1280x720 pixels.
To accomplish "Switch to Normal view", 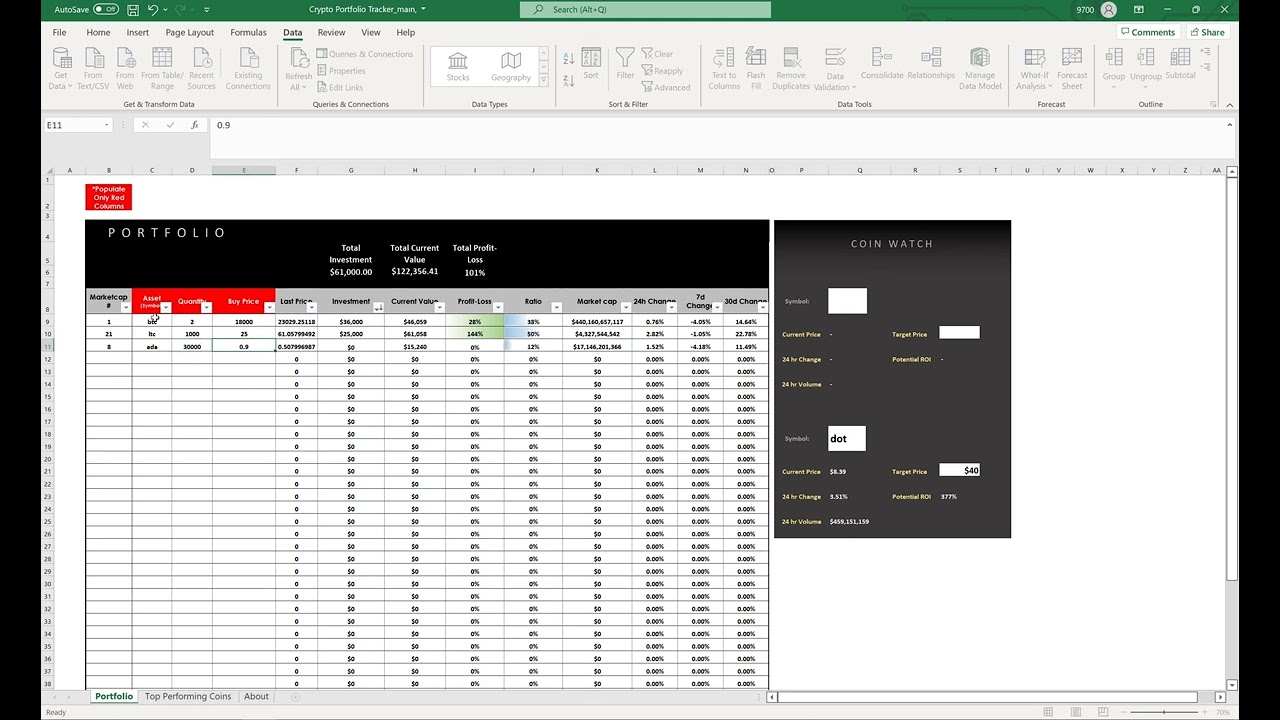I will (x=1048, y=712).
